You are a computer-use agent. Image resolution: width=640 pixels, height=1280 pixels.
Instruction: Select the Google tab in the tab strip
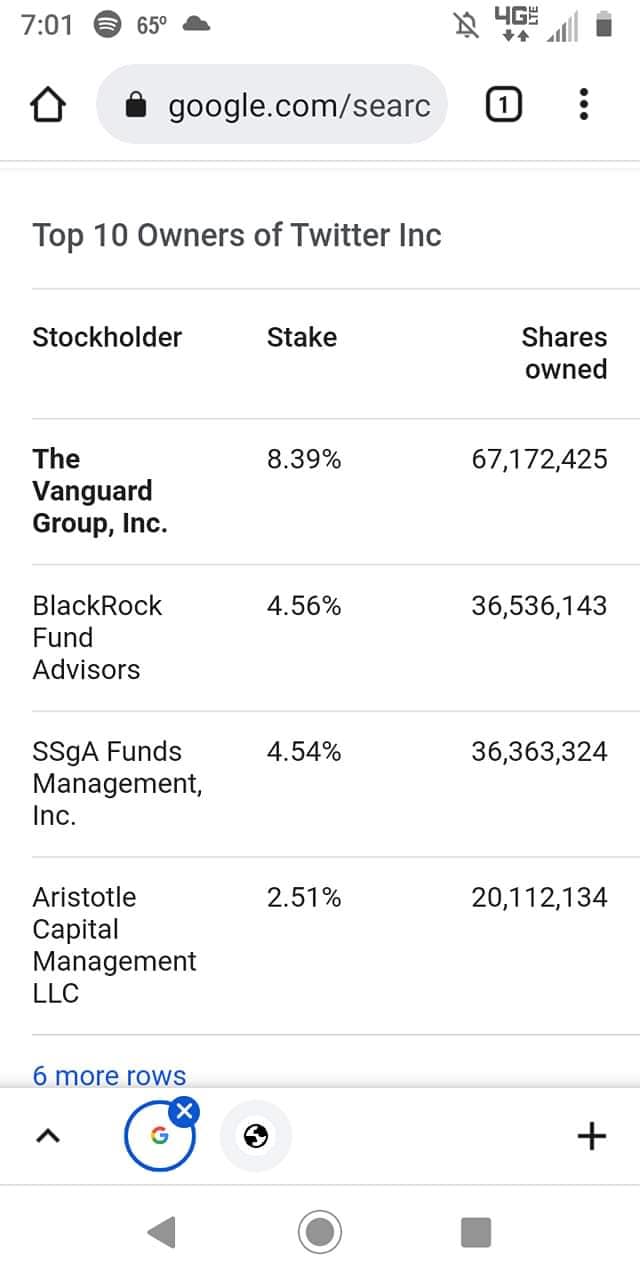(x=159, y=1137)
